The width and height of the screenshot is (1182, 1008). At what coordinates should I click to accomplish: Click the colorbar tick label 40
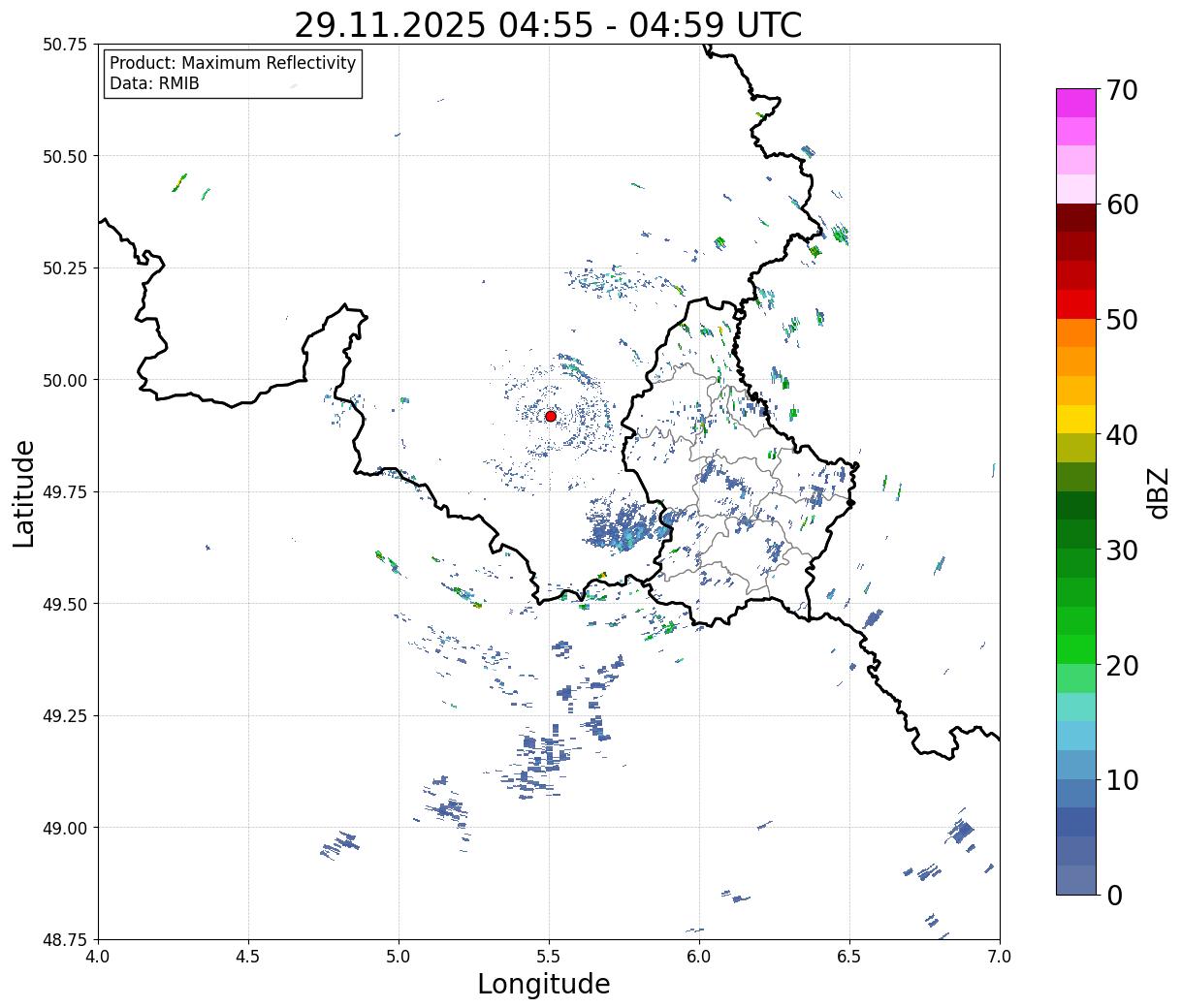pos(1122,434)
